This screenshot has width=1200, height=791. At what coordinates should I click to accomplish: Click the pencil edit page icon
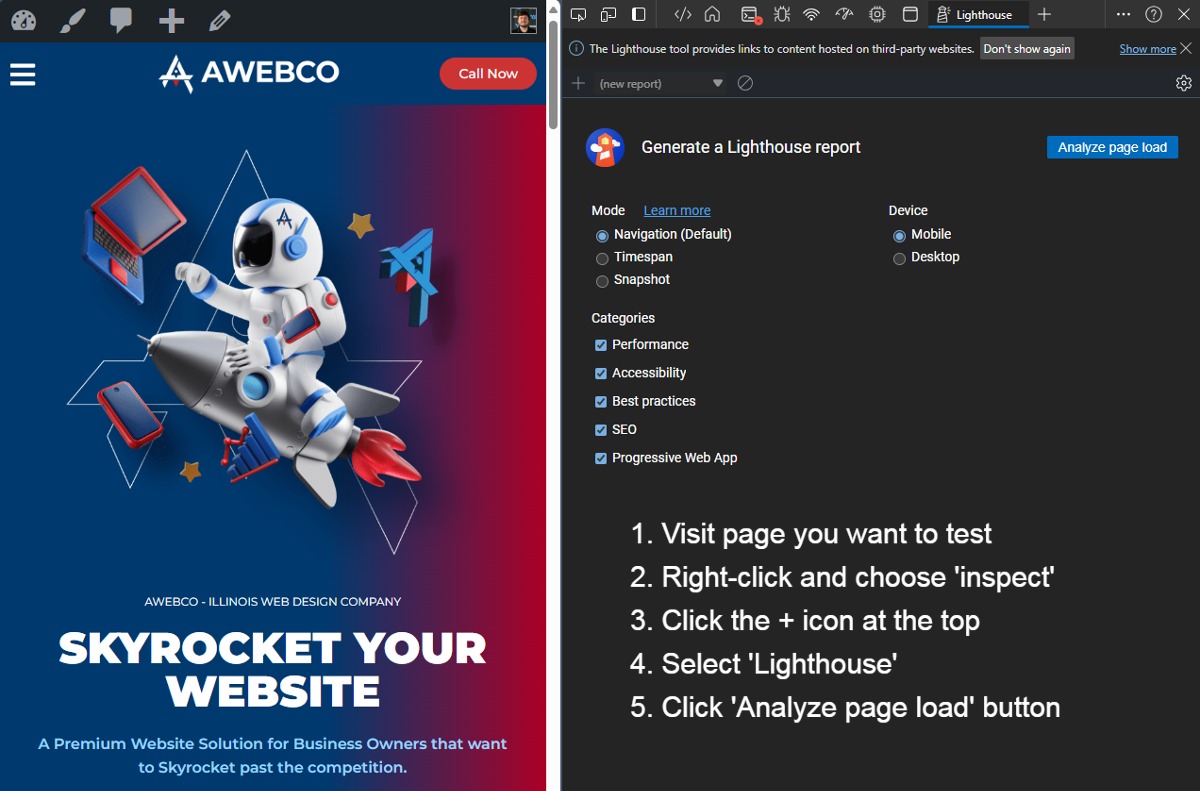click(x=219, y=20)
